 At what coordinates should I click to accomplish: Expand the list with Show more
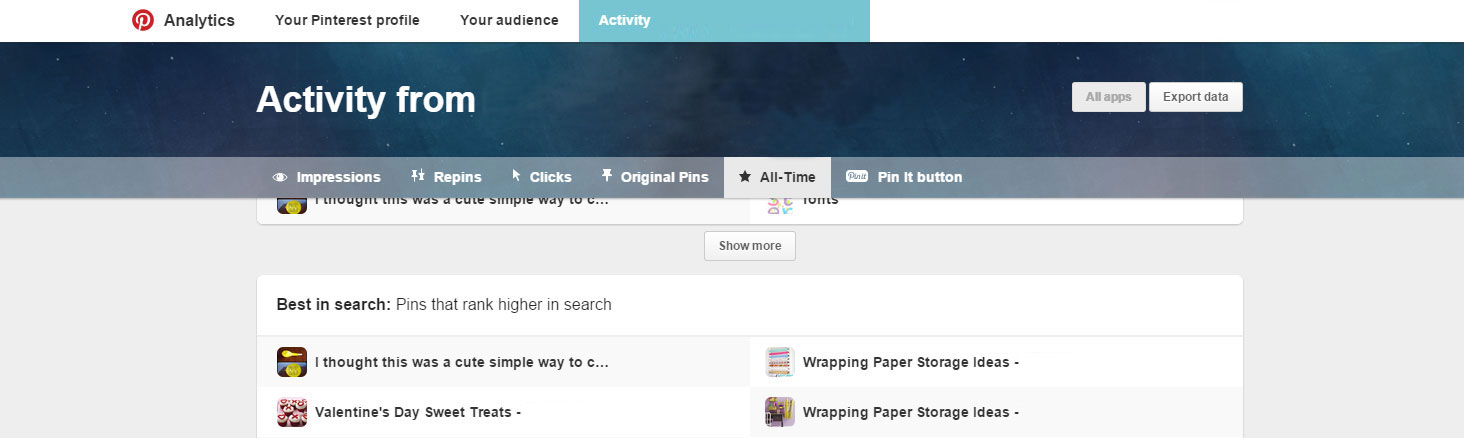pyautogui.click(x=749, y=246)
